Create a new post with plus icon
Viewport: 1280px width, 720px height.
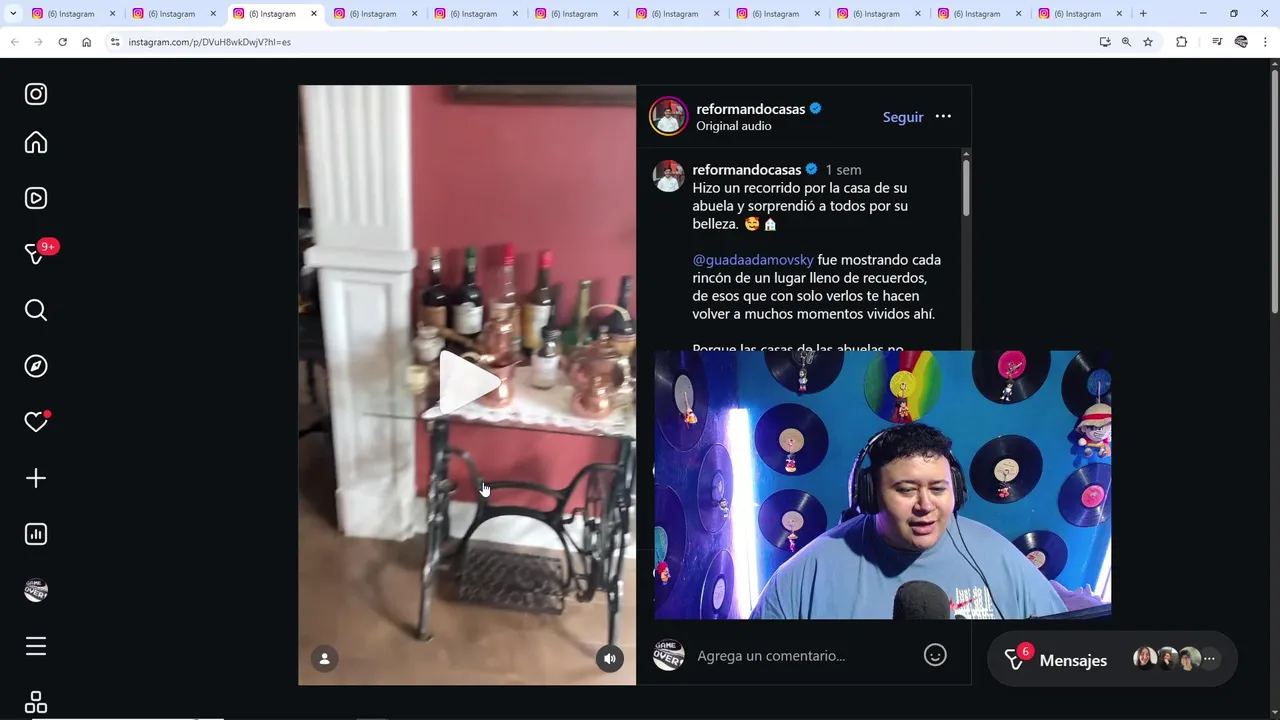click(36, 478)
